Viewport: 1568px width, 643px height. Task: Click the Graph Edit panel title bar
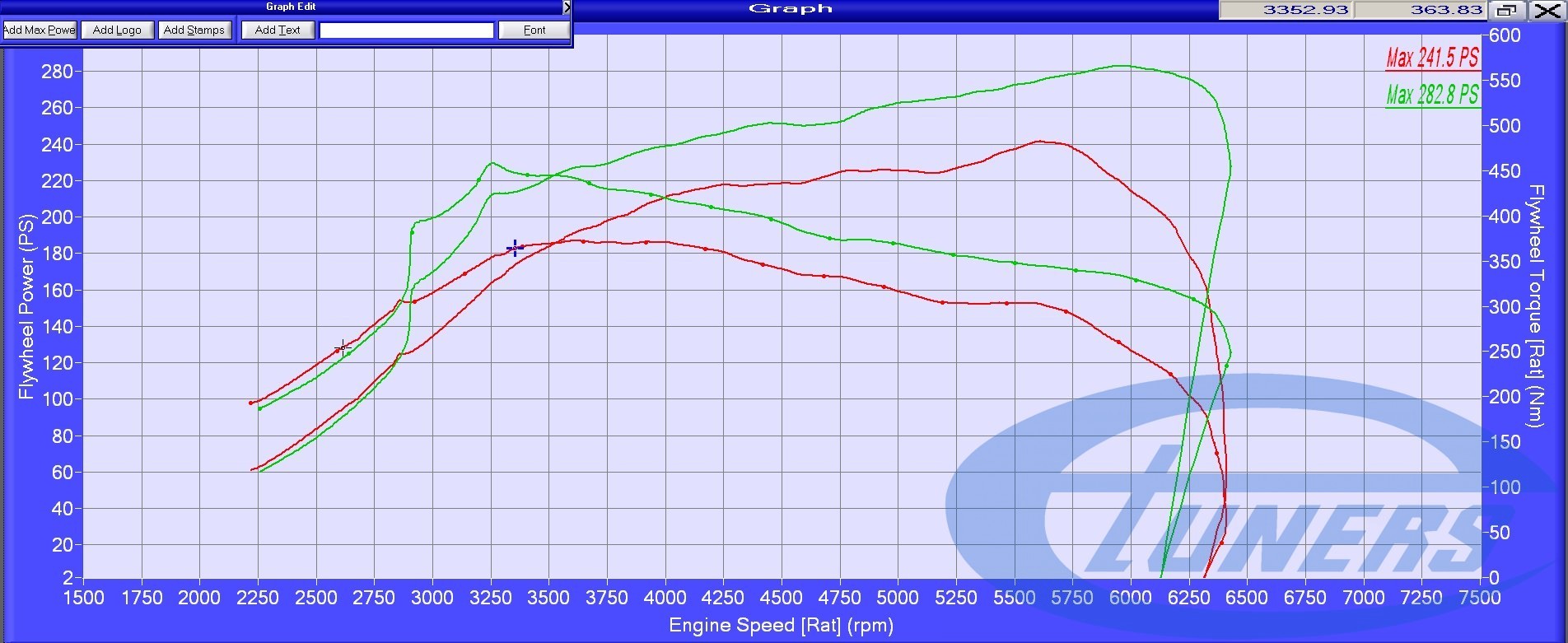click(290, 7)
